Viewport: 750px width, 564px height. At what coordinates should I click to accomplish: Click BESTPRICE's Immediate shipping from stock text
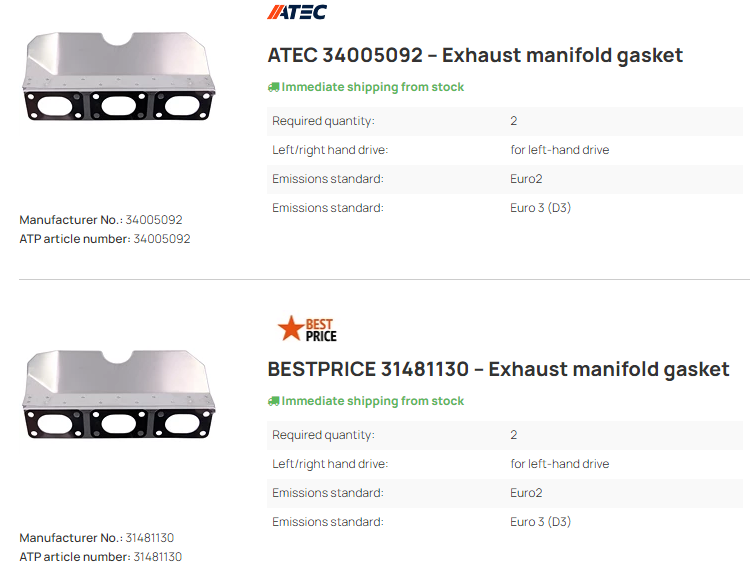click(373, 401)
